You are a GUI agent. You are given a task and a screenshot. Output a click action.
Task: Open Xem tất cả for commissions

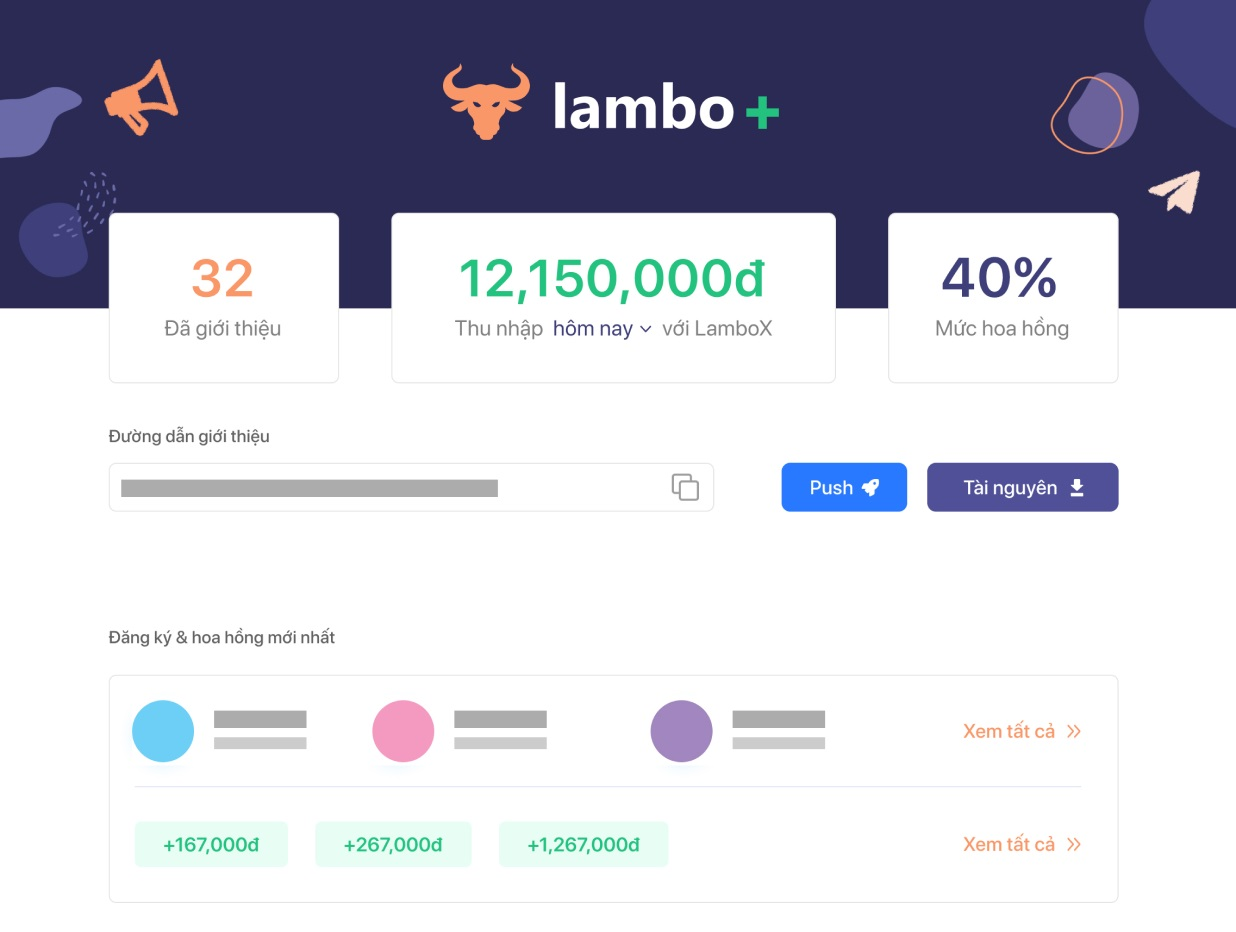pos(1009,844)
